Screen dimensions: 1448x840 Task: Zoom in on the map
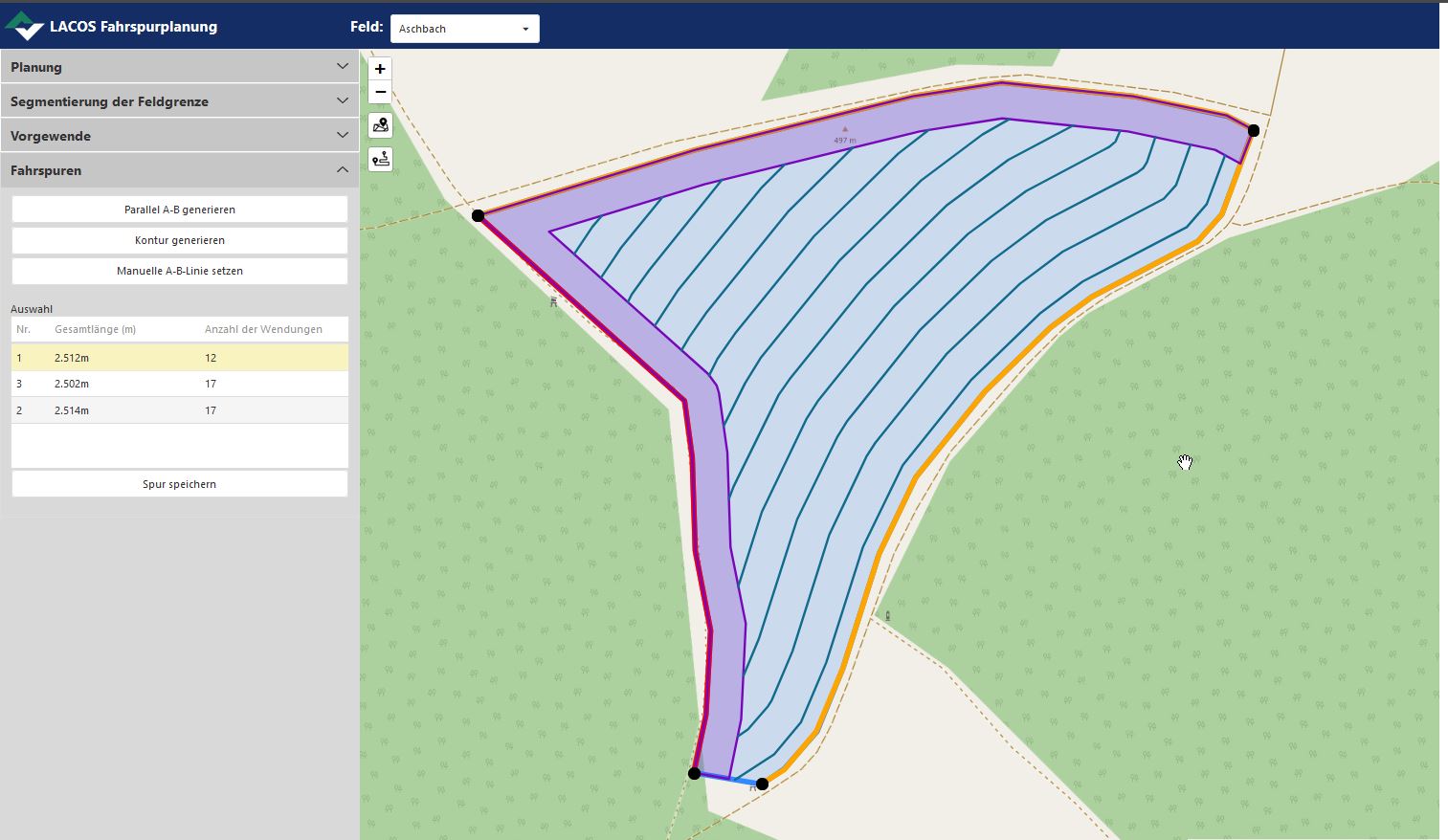pos(380,69)
